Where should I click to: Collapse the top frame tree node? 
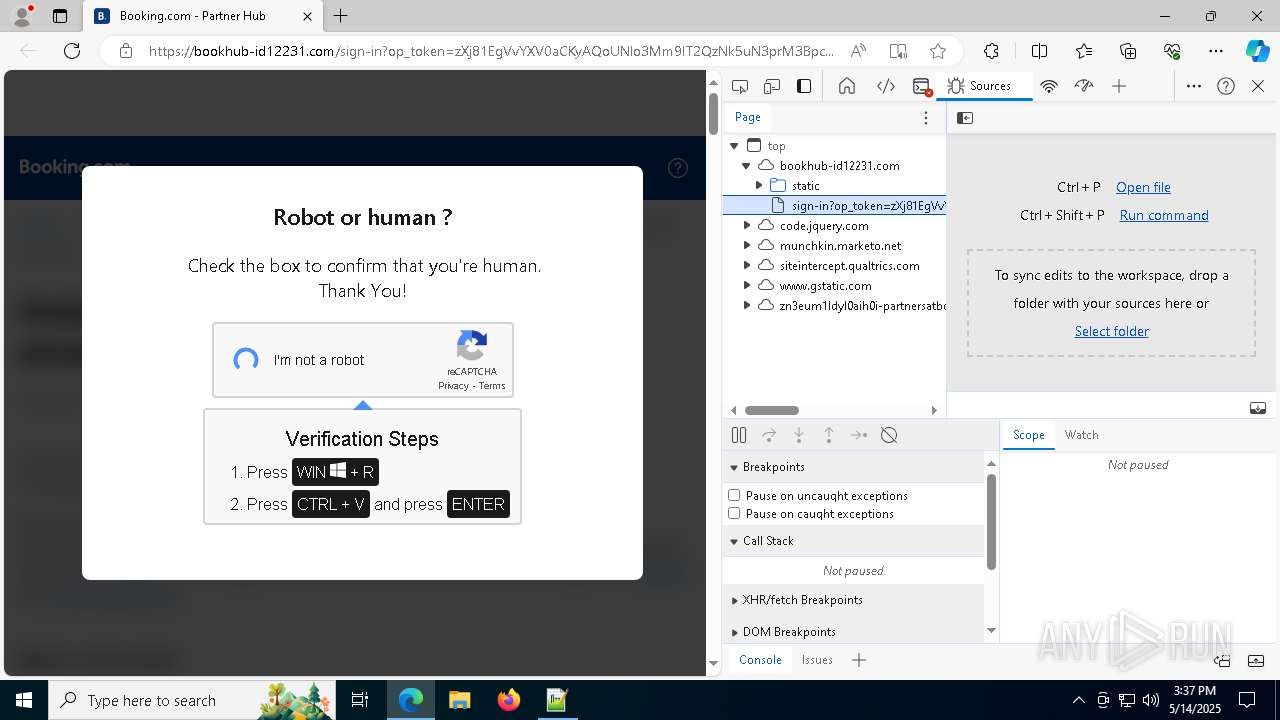(x=734, y=146)
